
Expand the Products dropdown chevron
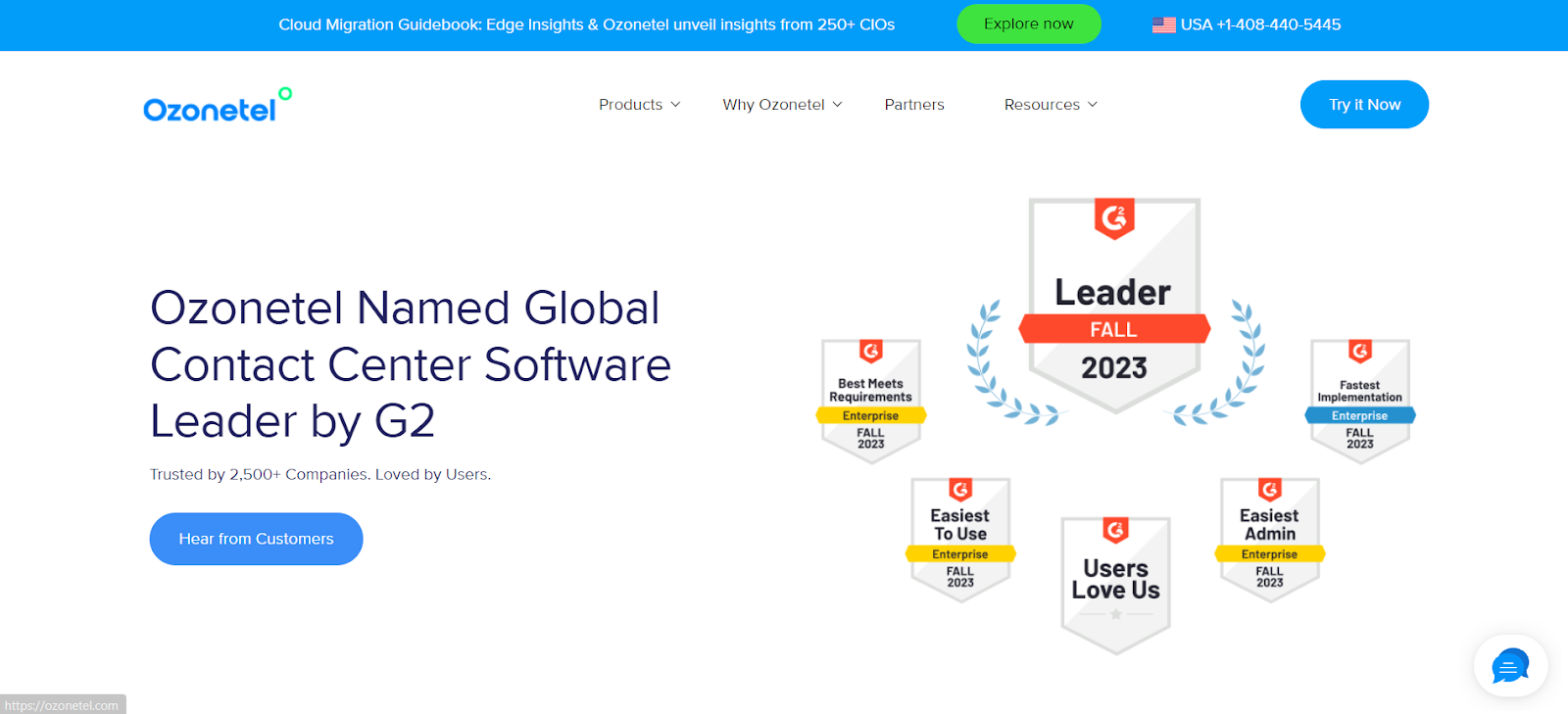pos(675,105)
